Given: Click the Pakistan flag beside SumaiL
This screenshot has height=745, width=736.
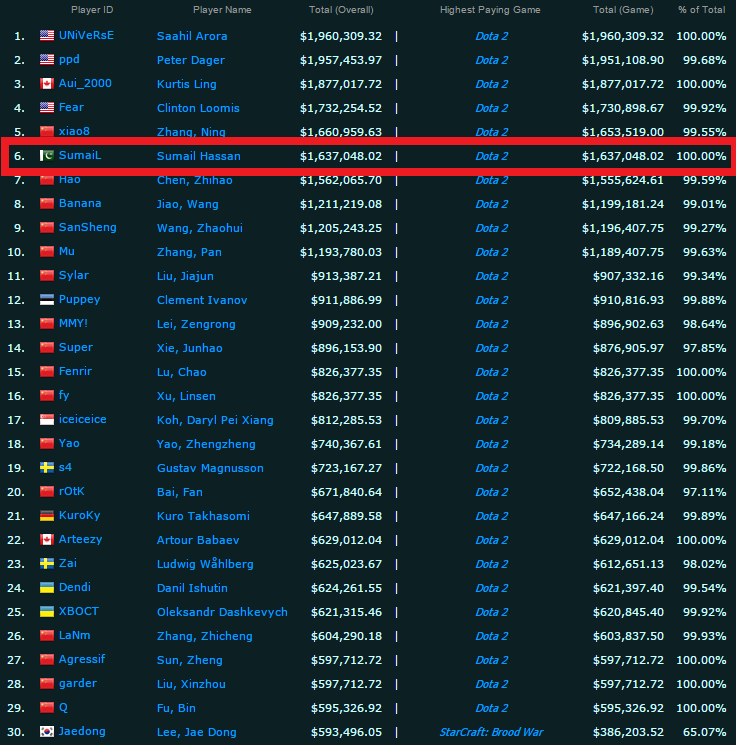Looking at the screenshot, I should 47,155.
